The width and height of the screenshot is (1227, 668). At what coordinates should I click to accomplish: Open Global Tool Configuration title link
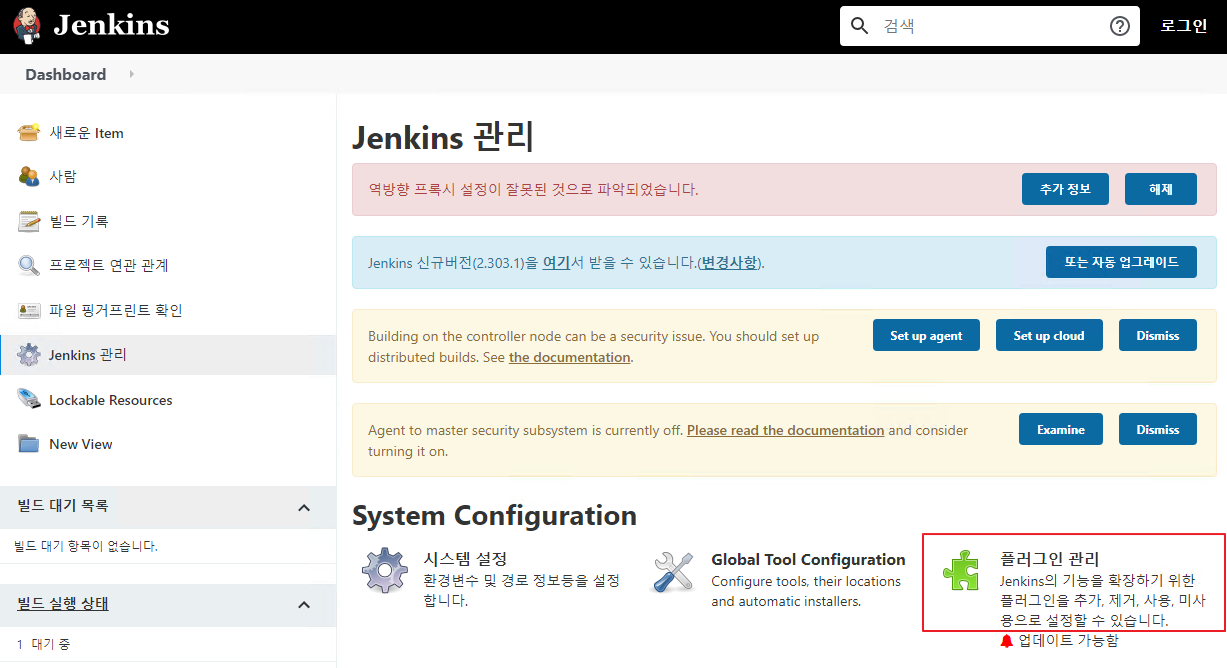point(808,559)
